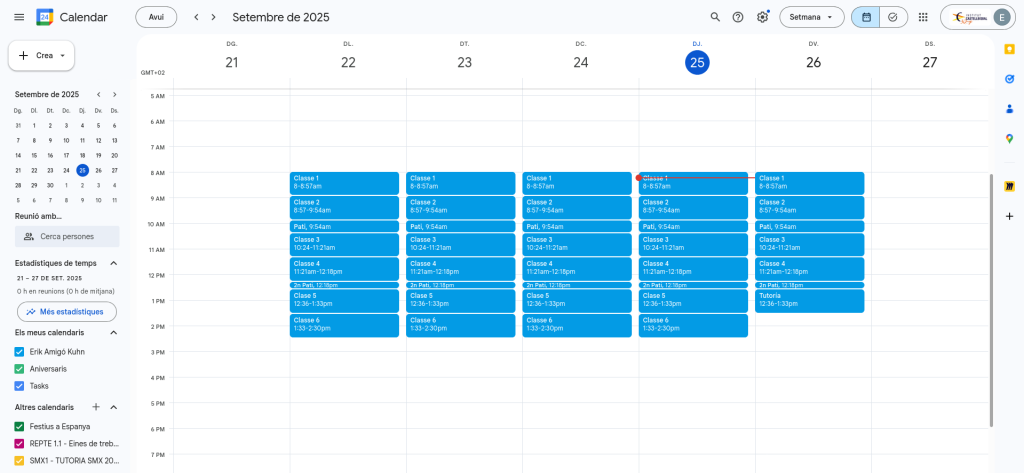Image resolution: width=1024 pixels, height=473 pixels.
Task: Open the Google apps grid
Action: (922, 17)
